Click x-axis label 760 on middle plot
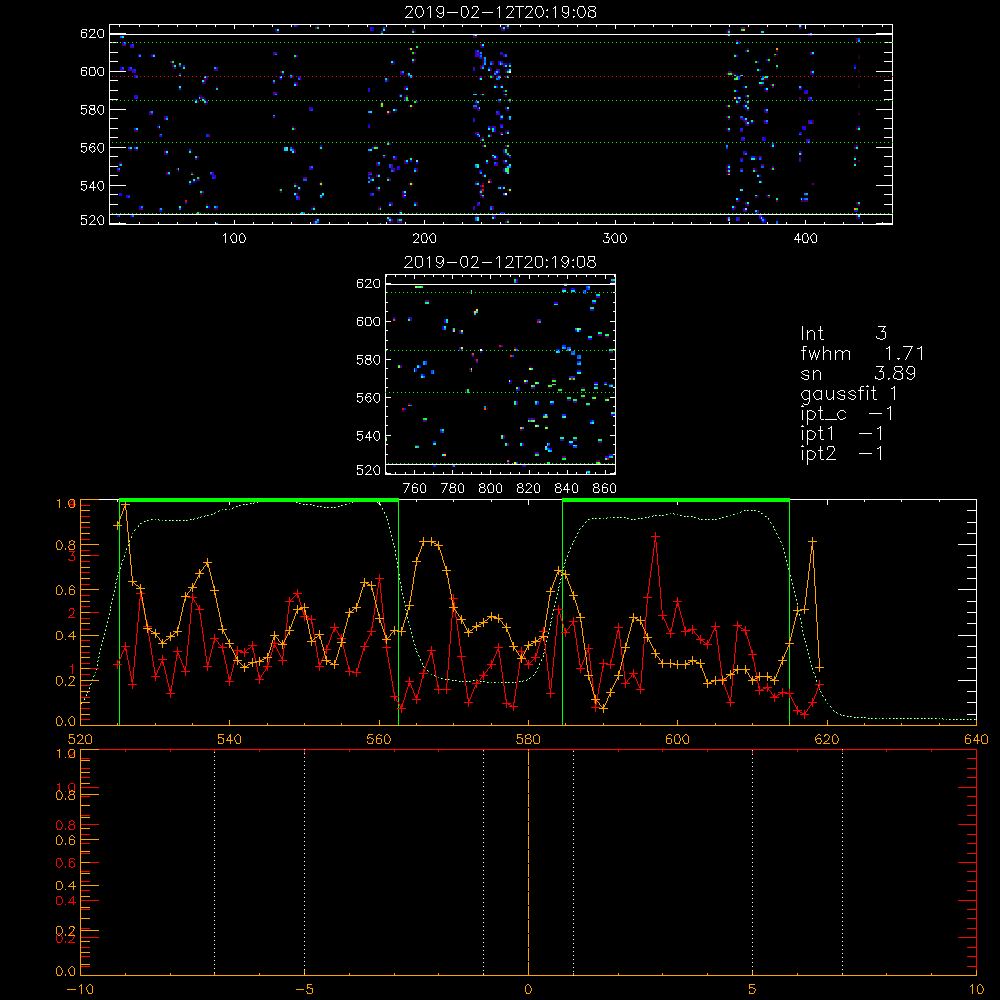This screenshot has height=1000, width=1000. pos(415,489)
